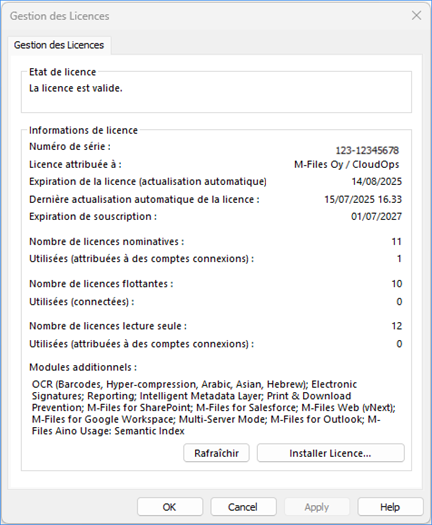The image size is (432, 525).
Task: Click 'Expiration de souscription :' label
Action: (93, 216)
